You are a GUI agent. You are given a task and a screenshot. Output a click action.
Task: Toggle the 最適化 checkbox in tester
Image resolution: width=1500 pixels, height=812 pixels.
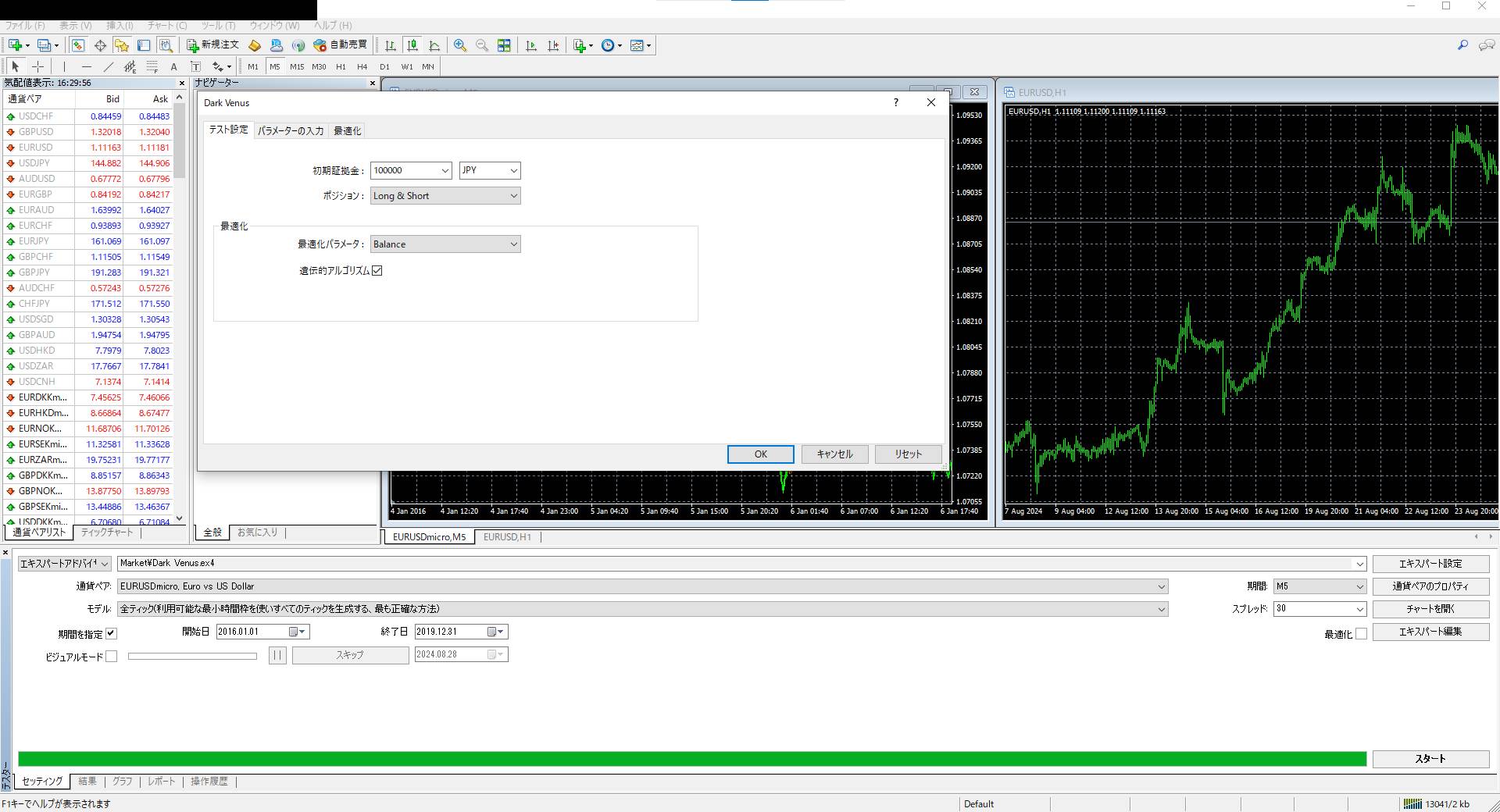[x=1361, y=633]
